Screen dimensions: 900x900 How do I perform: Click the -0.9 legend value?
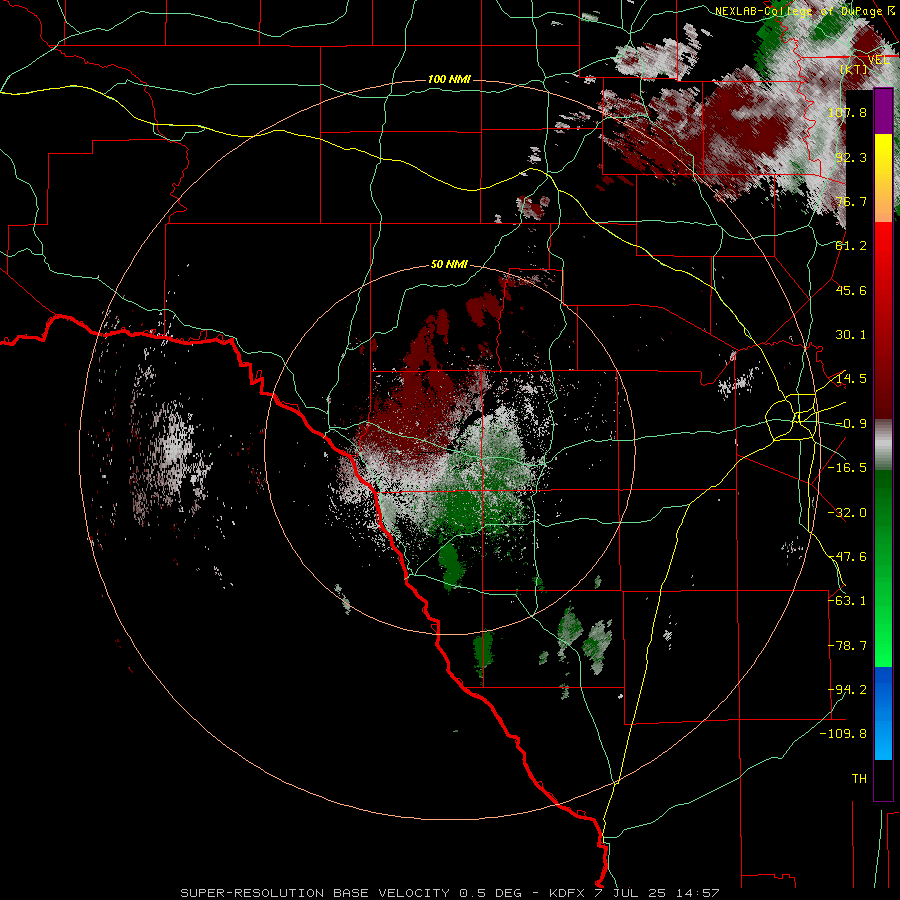(x=851, y=424)
